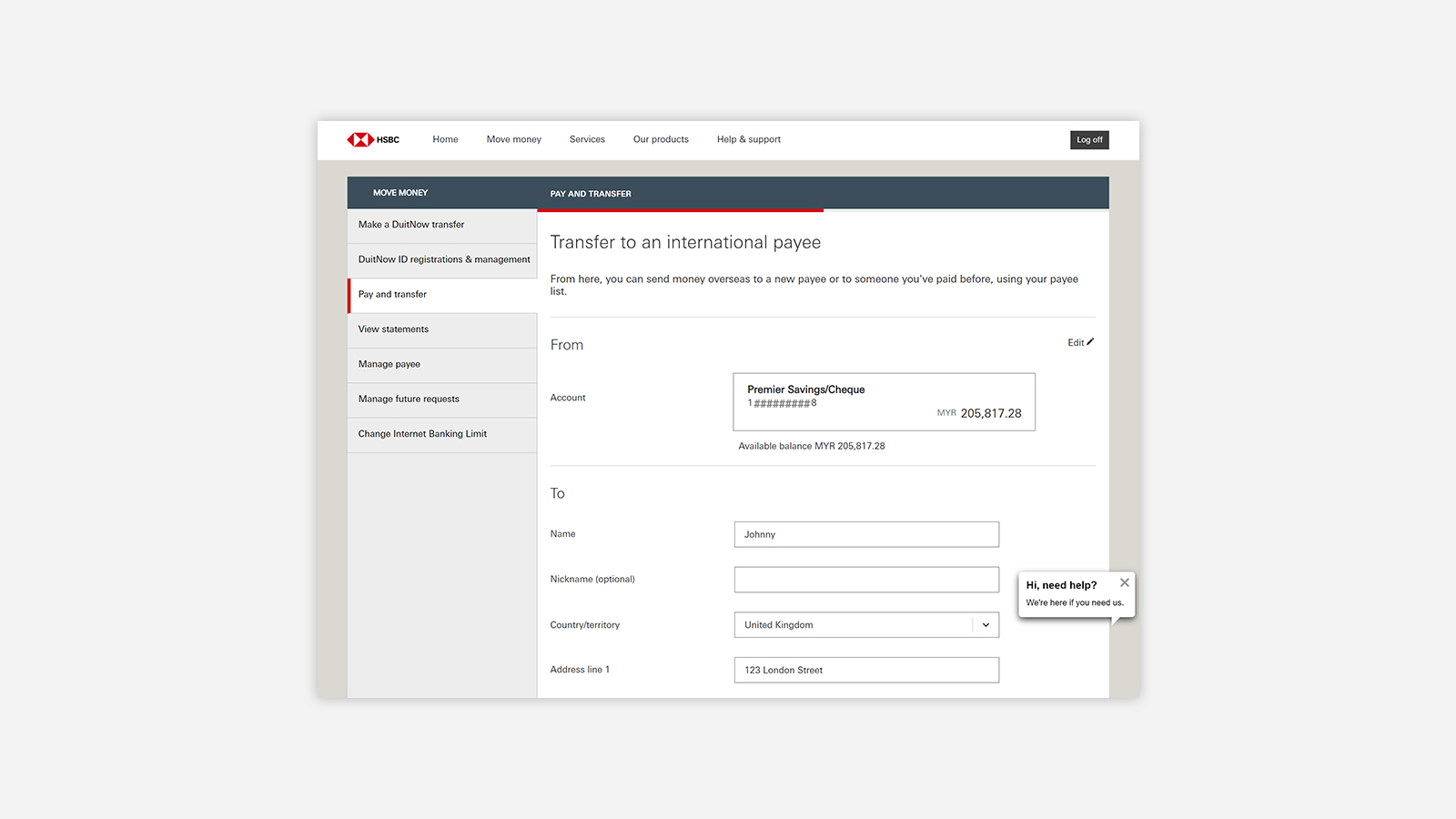Screen dimensions: 1456x819
Task: Select the Premier Savings/Cheque account box
Action: point(884,401)
